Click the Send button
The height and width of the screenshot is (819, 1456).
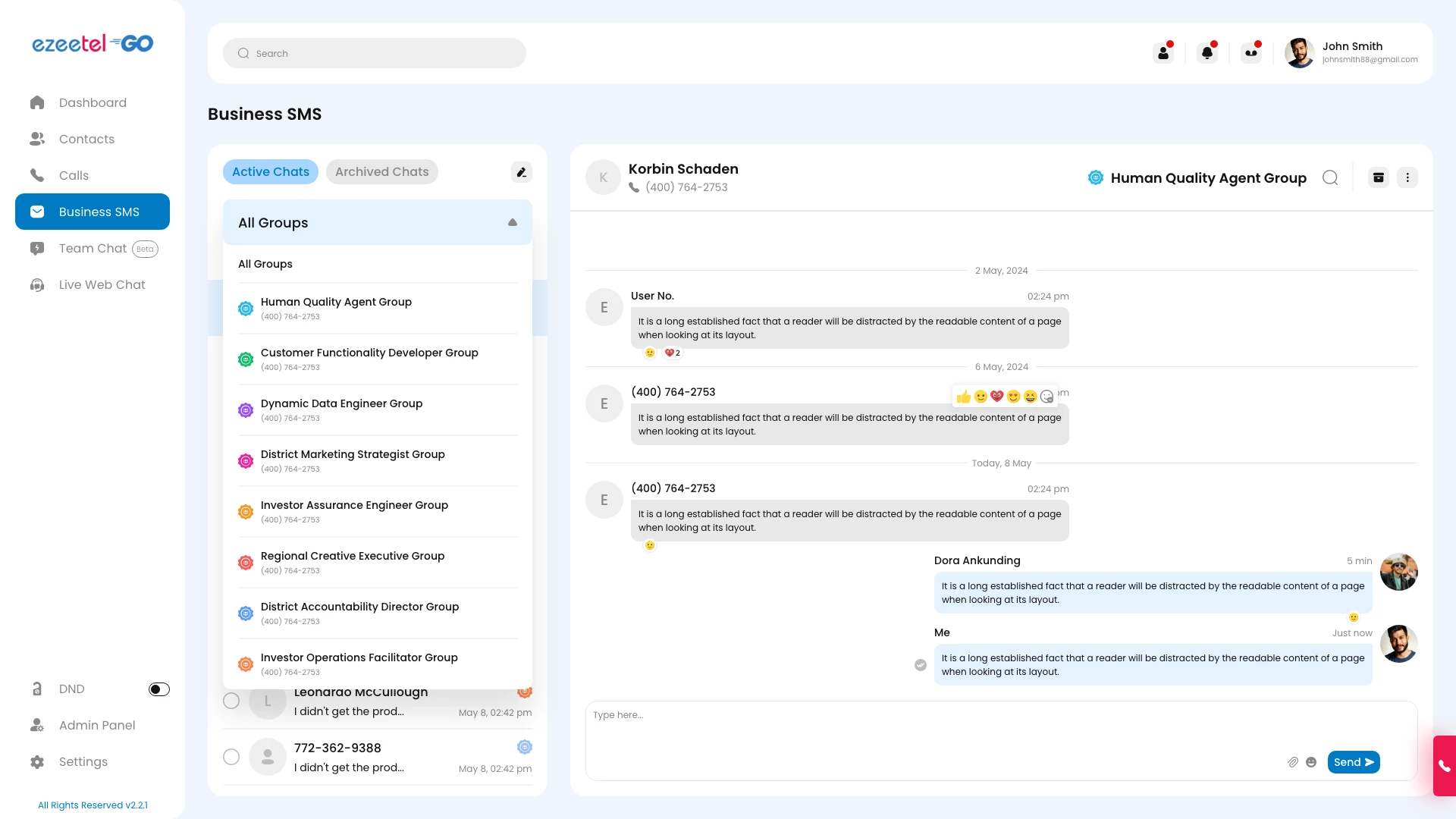(x=1354, y=762)
